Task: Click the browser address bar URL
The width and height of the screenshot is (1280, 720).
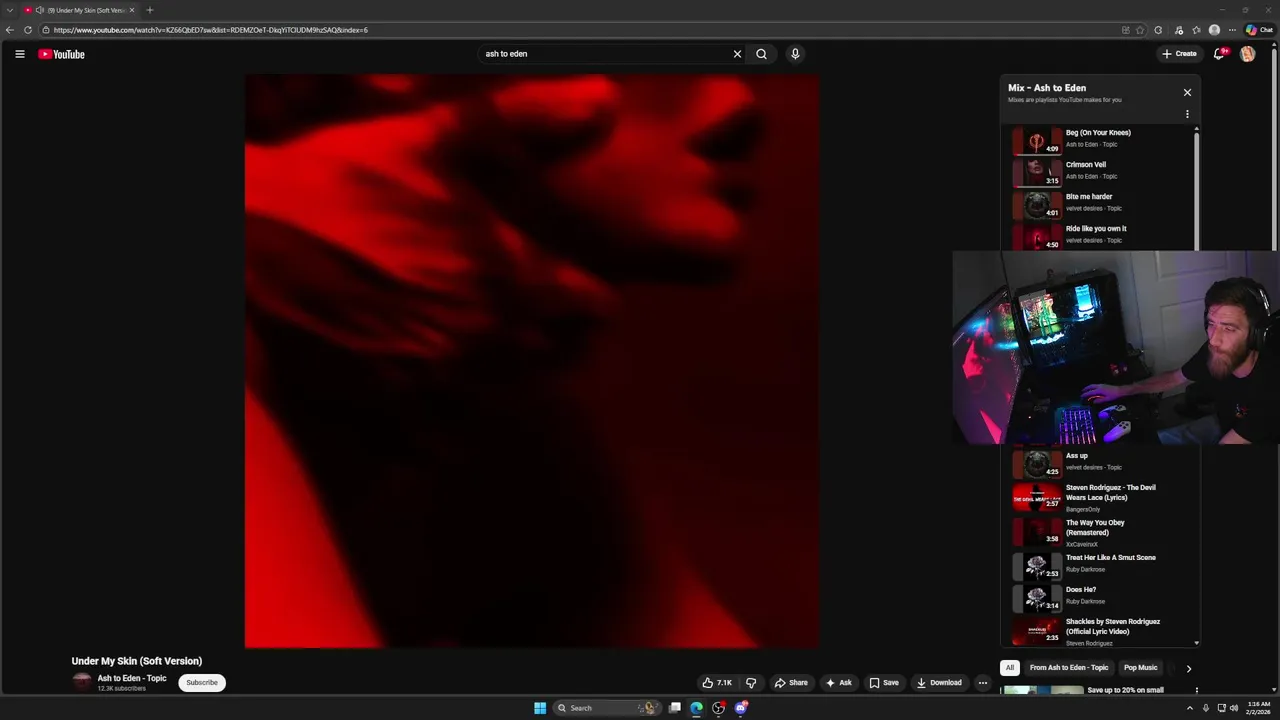Action: [x=211, y=30]
